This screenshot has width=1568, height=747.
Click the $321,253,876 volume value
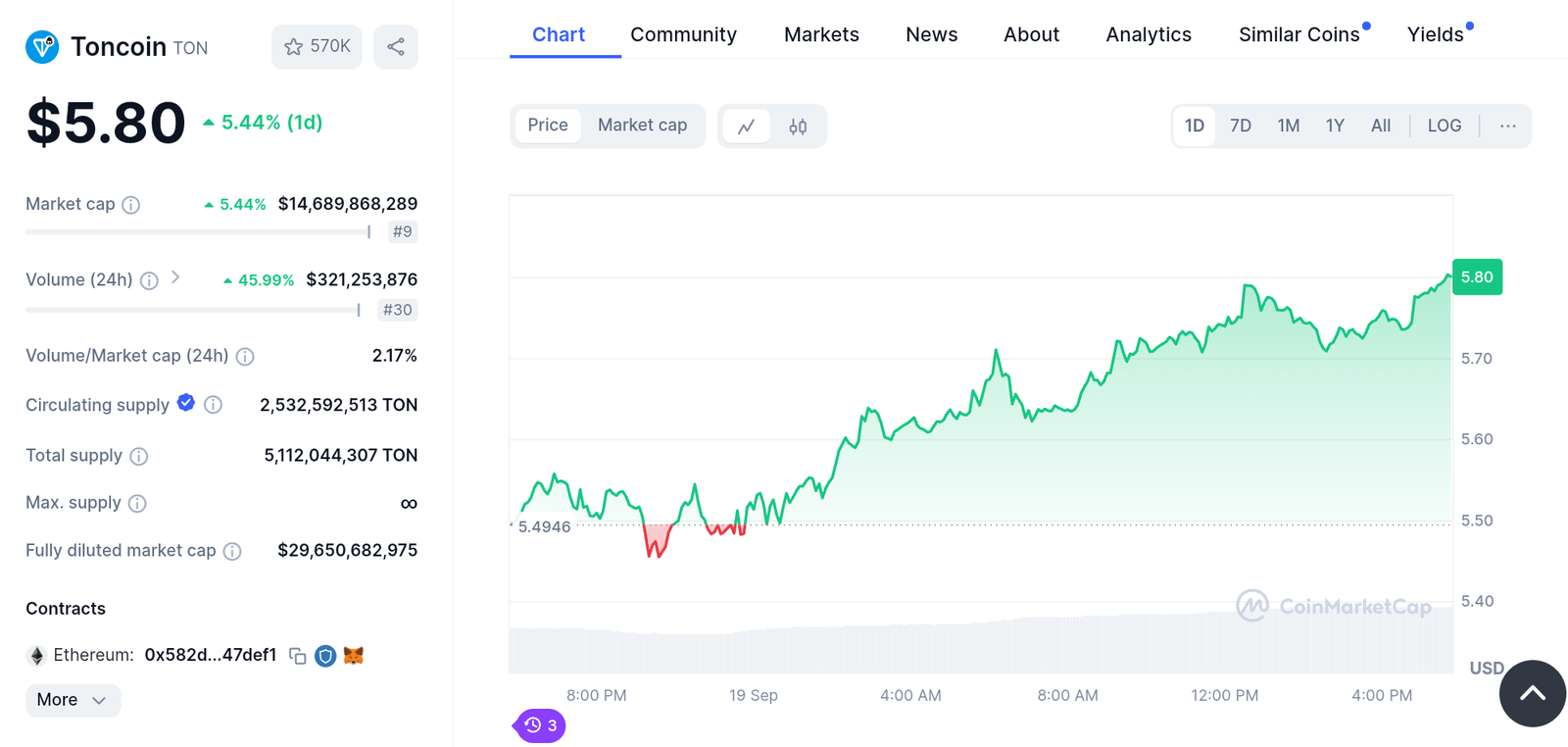click(362, 280)
